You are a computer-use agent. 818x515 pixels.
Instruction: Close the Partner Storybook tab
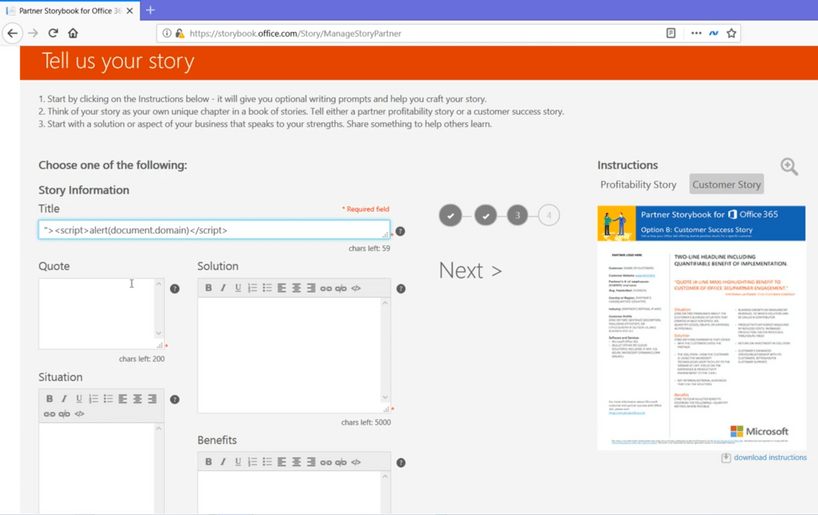(130, 10)
